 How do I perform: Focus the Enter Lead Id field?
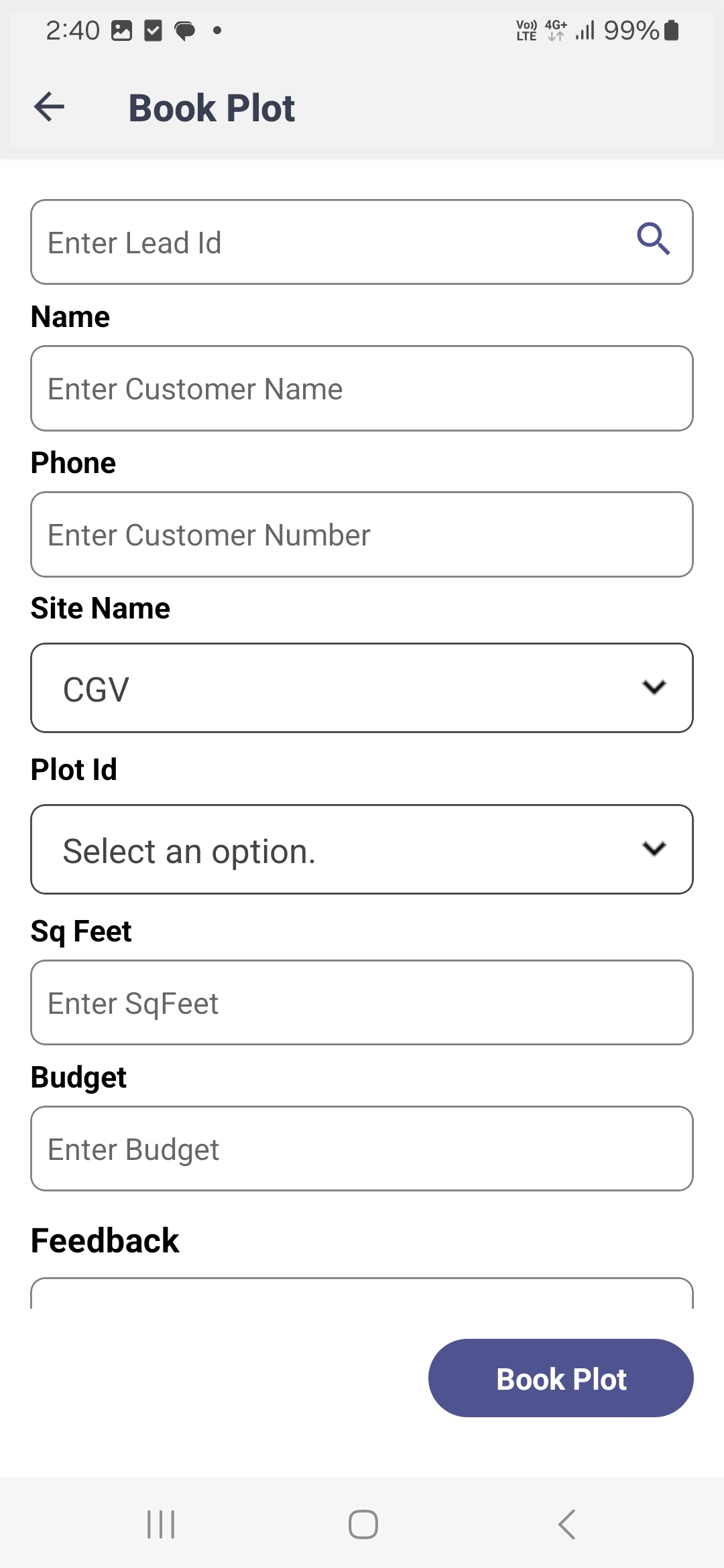click(362, 242)
